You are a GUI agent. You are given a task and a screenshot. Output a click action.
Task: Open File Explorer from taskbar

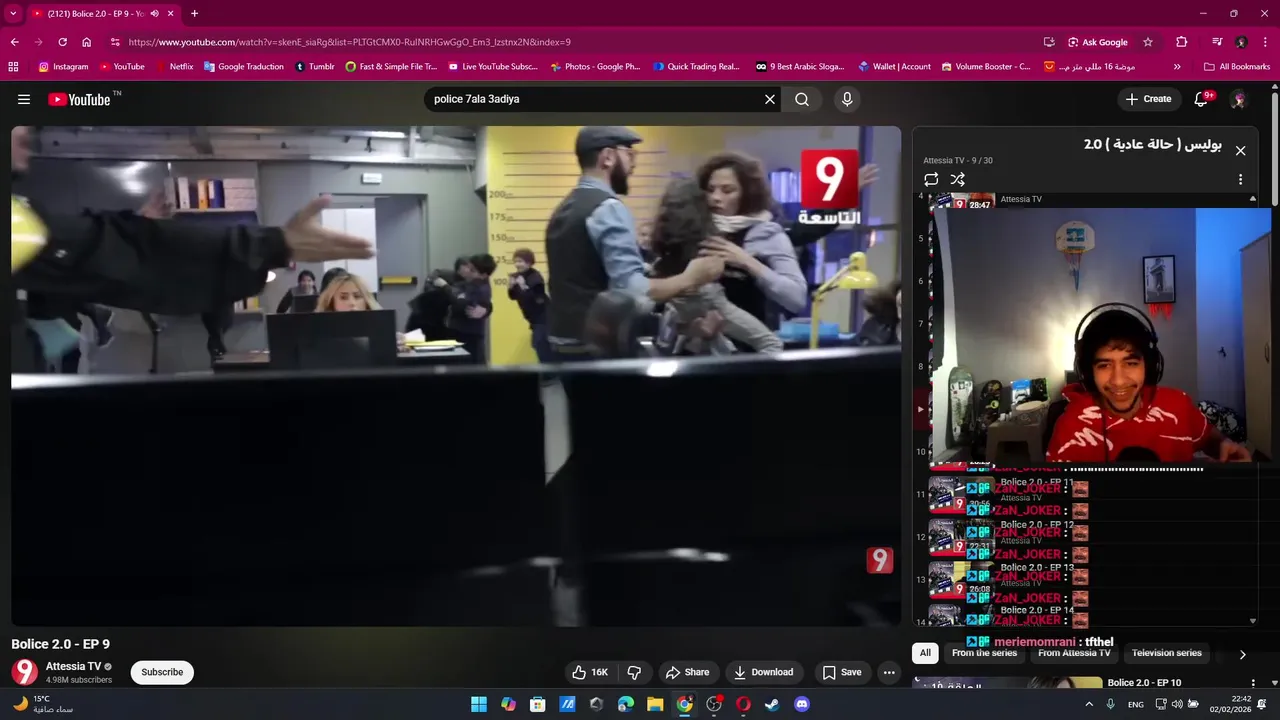click(655, 704)
